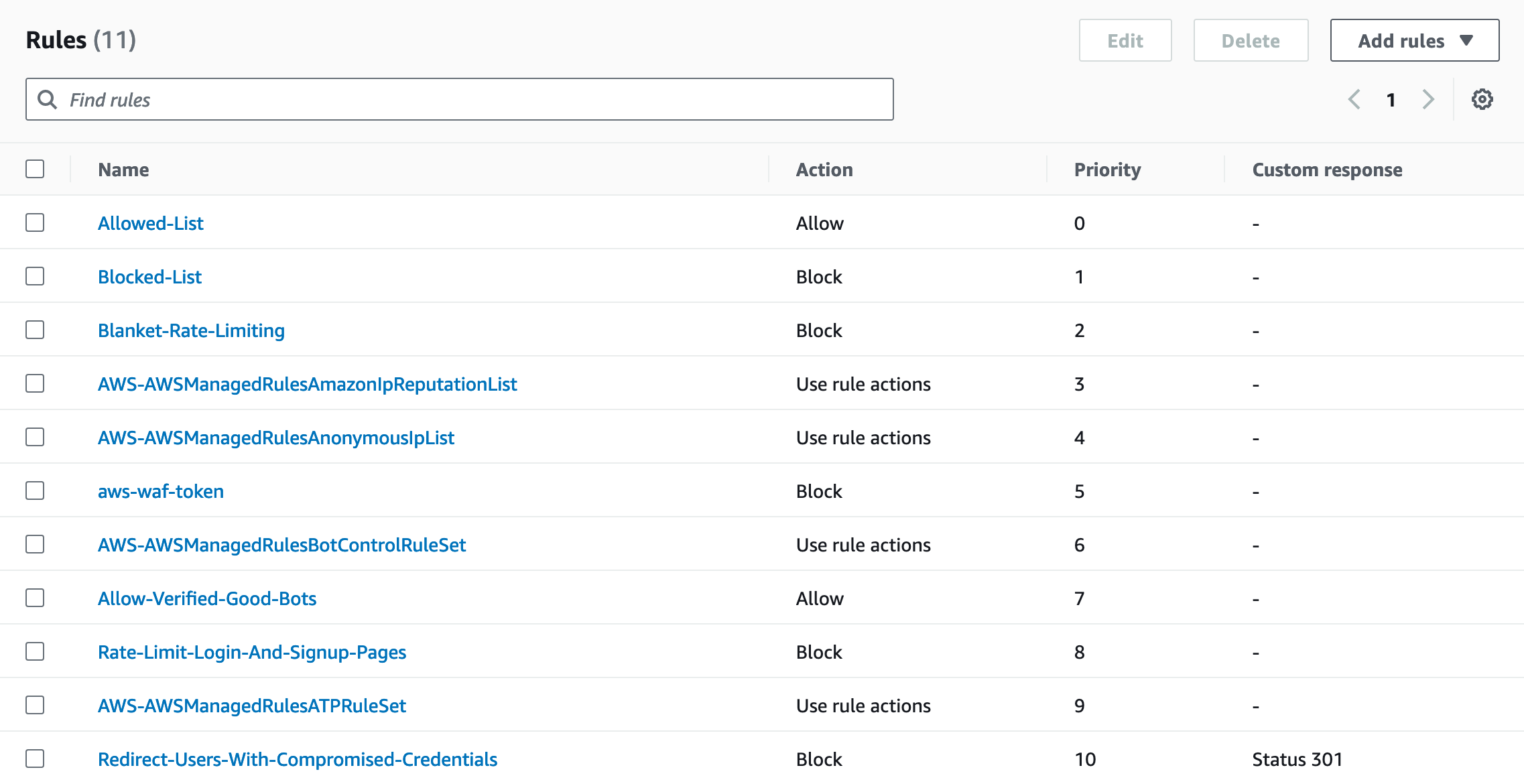Open the Blocked-List rule link

point(149,277)
